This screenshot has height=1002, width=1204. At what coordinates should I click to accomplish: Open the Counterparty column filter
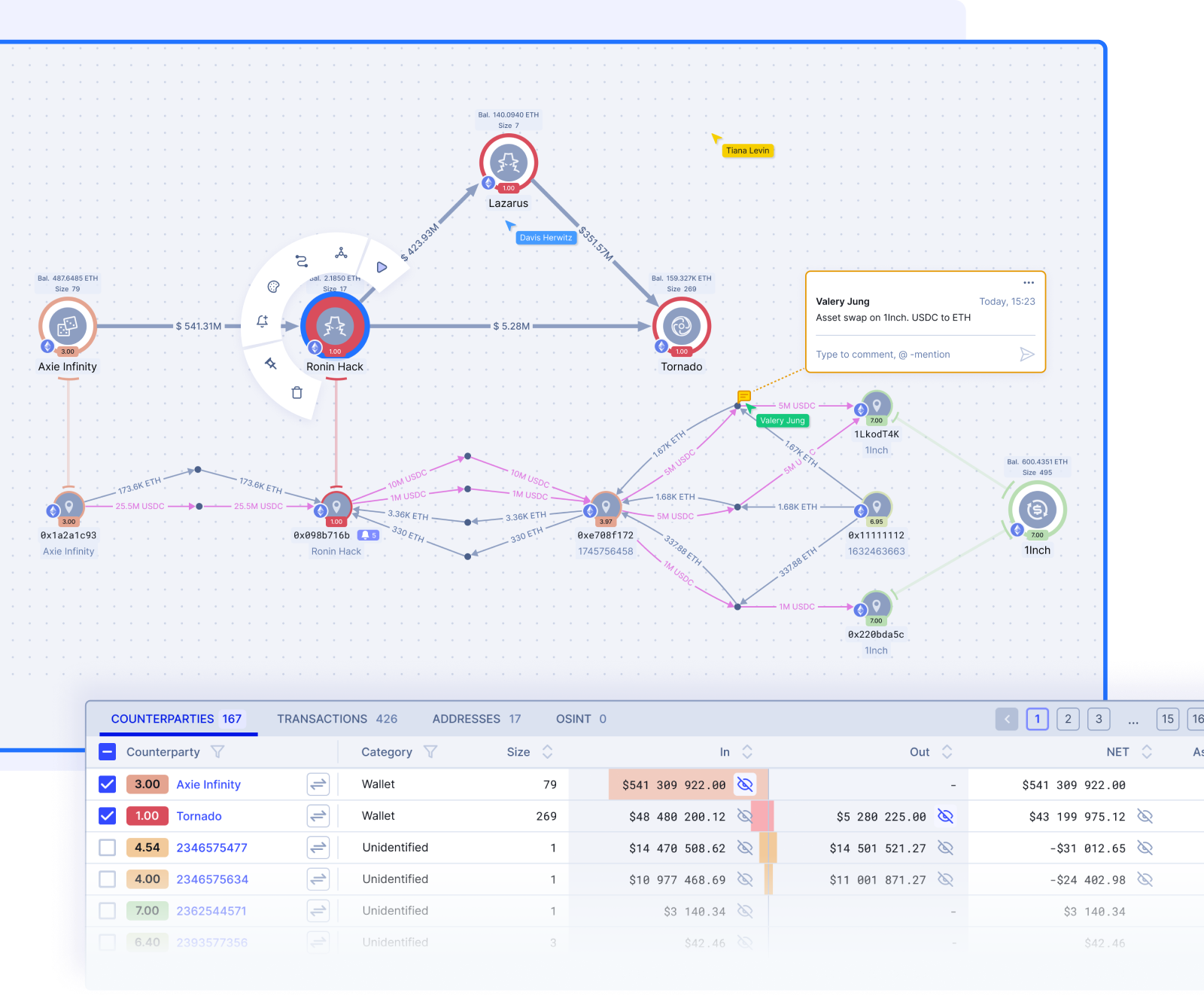click(217, 751)
